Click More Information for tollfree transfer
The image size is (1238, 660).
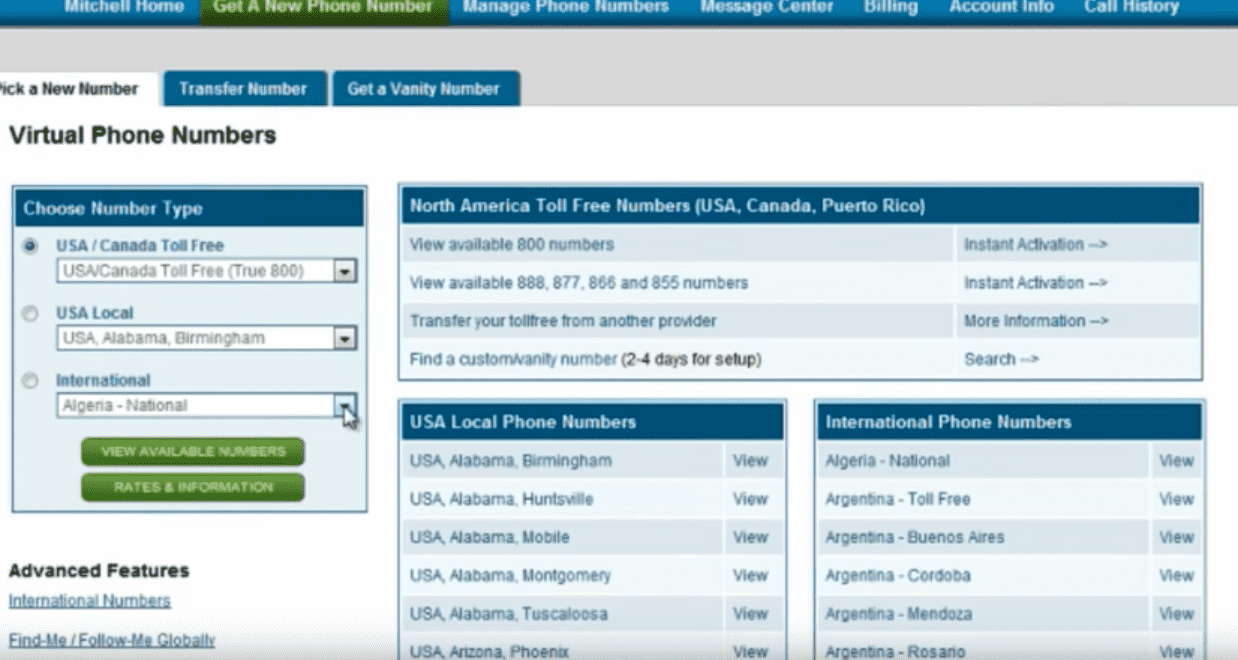(x=1036, y=321)
